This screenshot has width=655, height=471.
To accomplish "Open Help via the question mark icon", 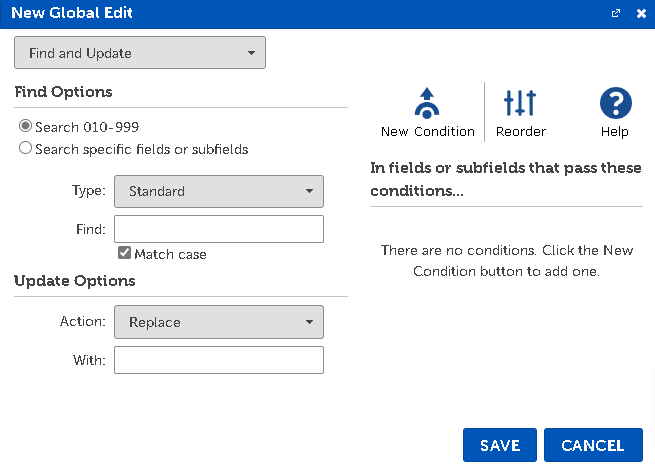I will pos(615,103).
